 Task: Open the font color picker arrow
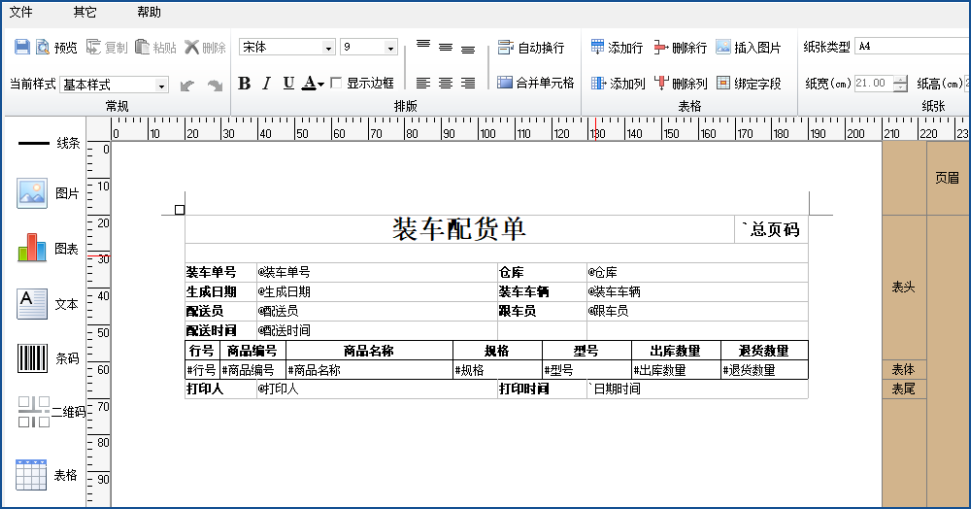[321, 85]
